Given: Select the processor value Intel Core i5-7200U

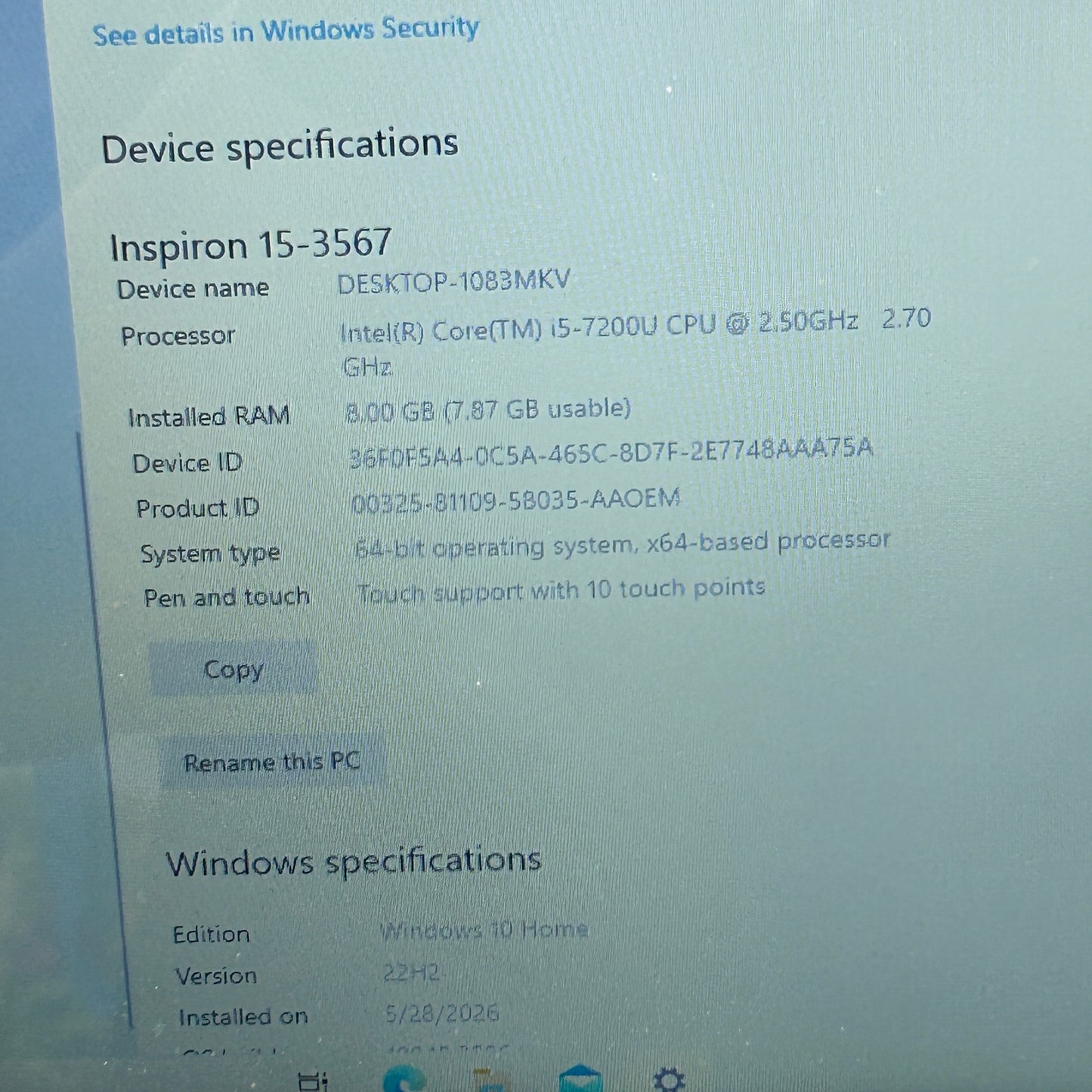Looking at the screenshot, I should click(x=635, y=343).
